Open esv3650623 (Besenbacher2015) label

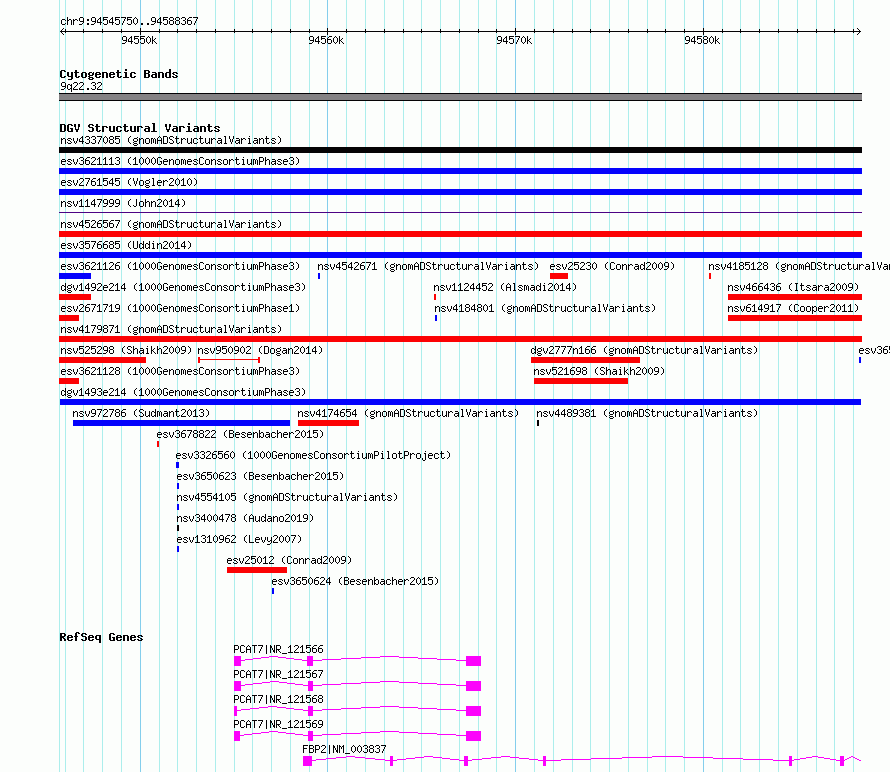(x=260, y=476)
